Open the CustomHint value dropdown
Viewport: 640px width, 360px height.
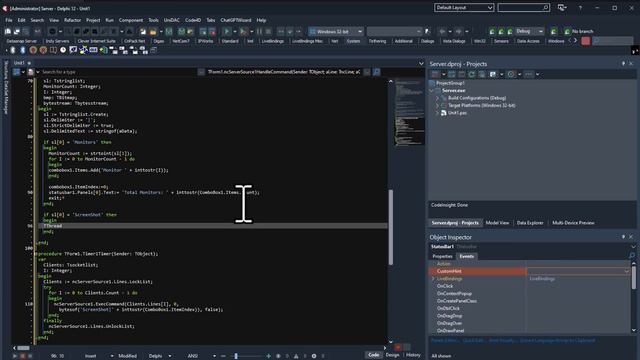point(626,271)
